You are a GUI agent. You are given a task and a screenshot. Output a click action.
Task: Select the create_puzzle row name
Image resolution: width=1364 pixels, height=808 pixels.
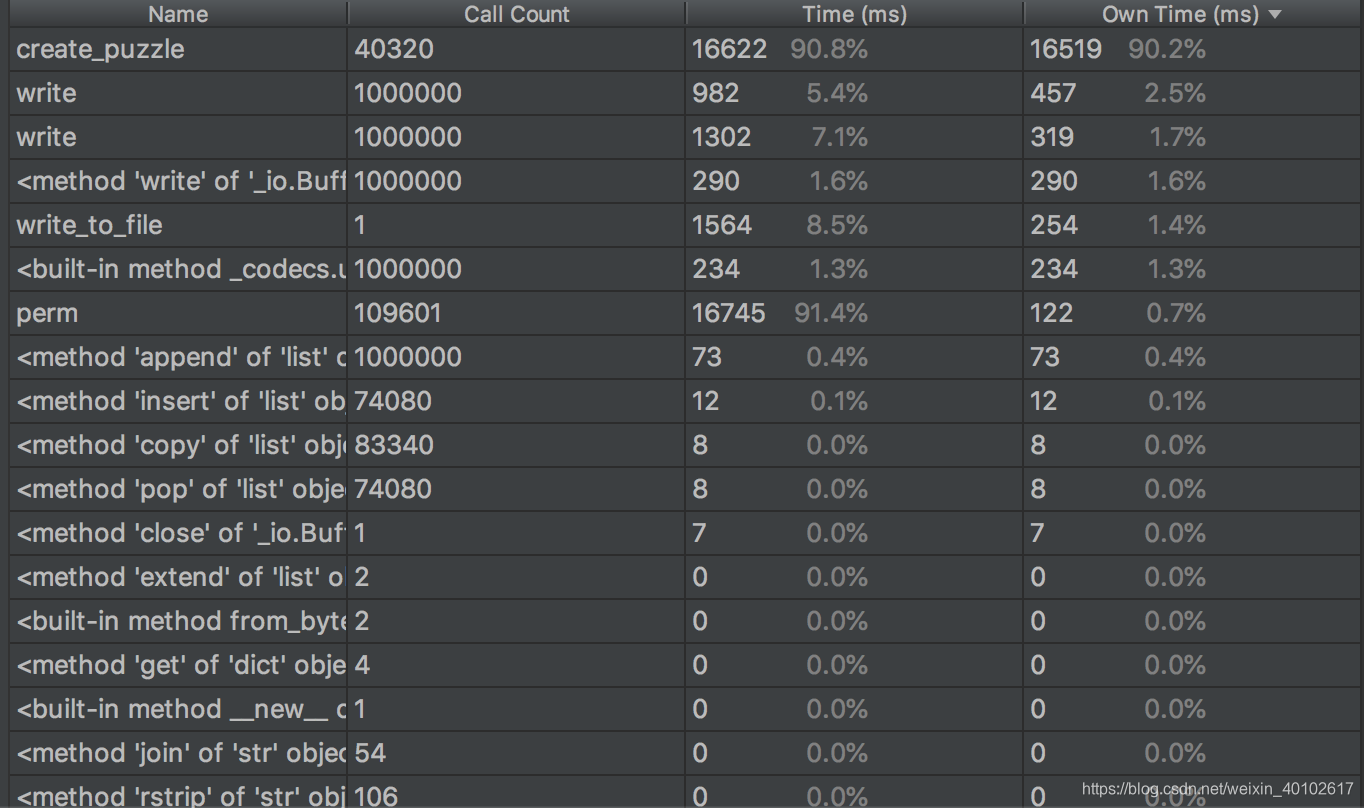coord(100,49)
